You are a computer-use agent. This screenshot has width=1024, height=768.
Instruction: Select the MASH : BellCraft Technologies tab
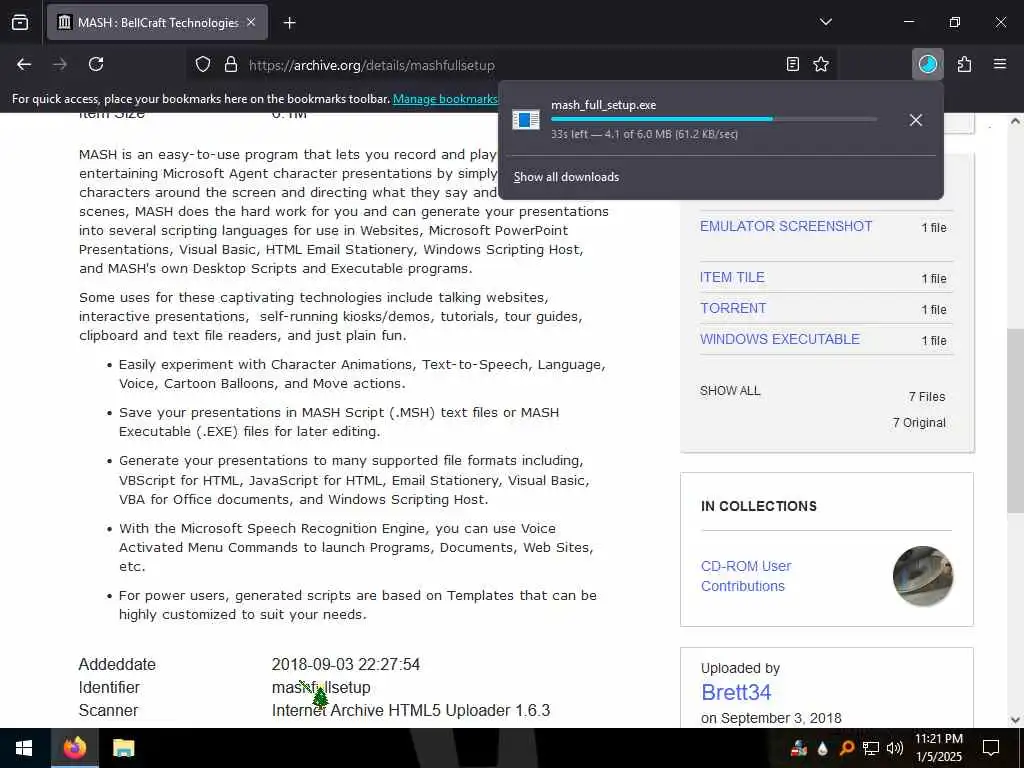click(157, 23)
